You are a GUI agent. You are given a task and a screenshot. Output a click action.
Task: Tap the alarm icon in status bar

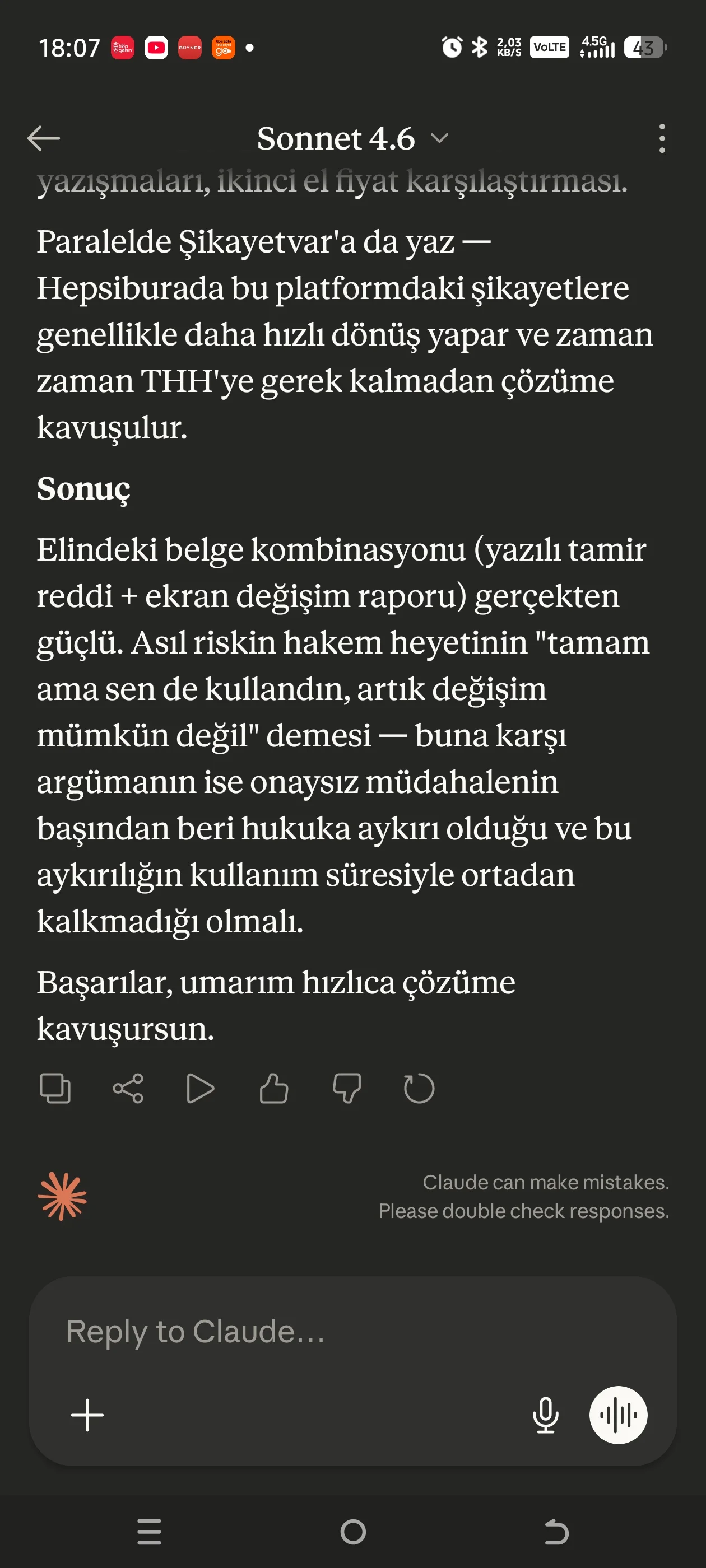(x=452, y=48)
